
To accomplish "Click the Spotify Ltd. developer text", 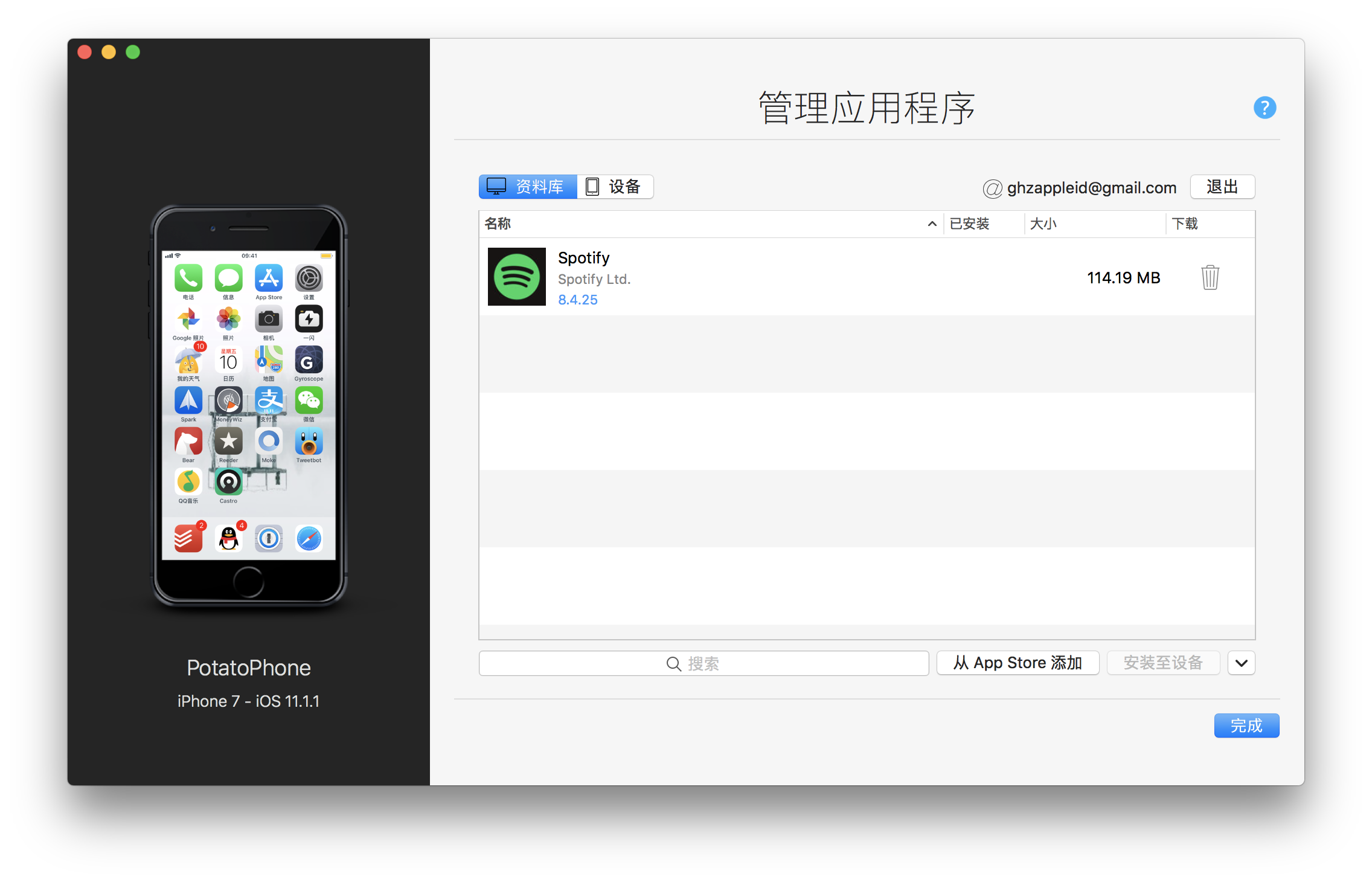I will (x=594, y=279).
